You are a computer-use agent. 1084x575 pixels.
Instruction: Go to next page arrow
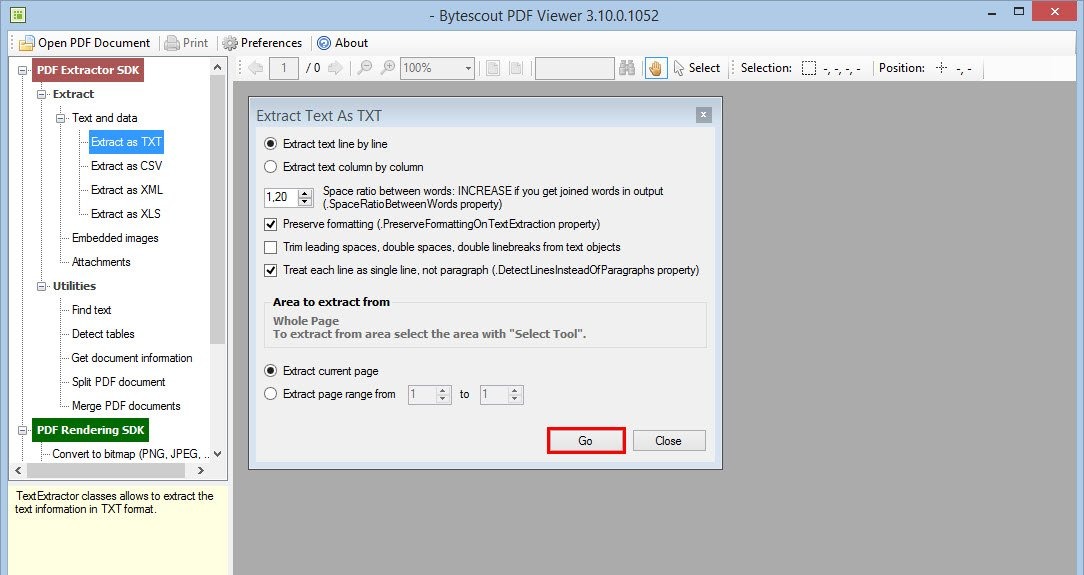coord(335,68)
